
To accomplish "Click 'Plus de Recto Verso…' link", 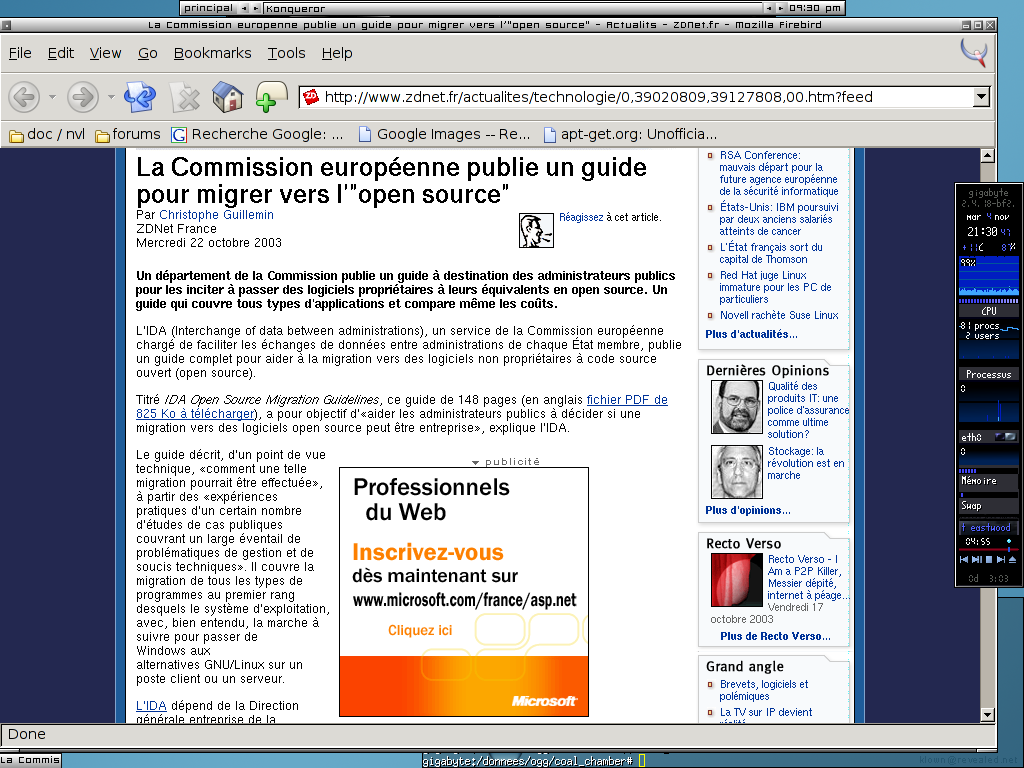I will 775,637.
